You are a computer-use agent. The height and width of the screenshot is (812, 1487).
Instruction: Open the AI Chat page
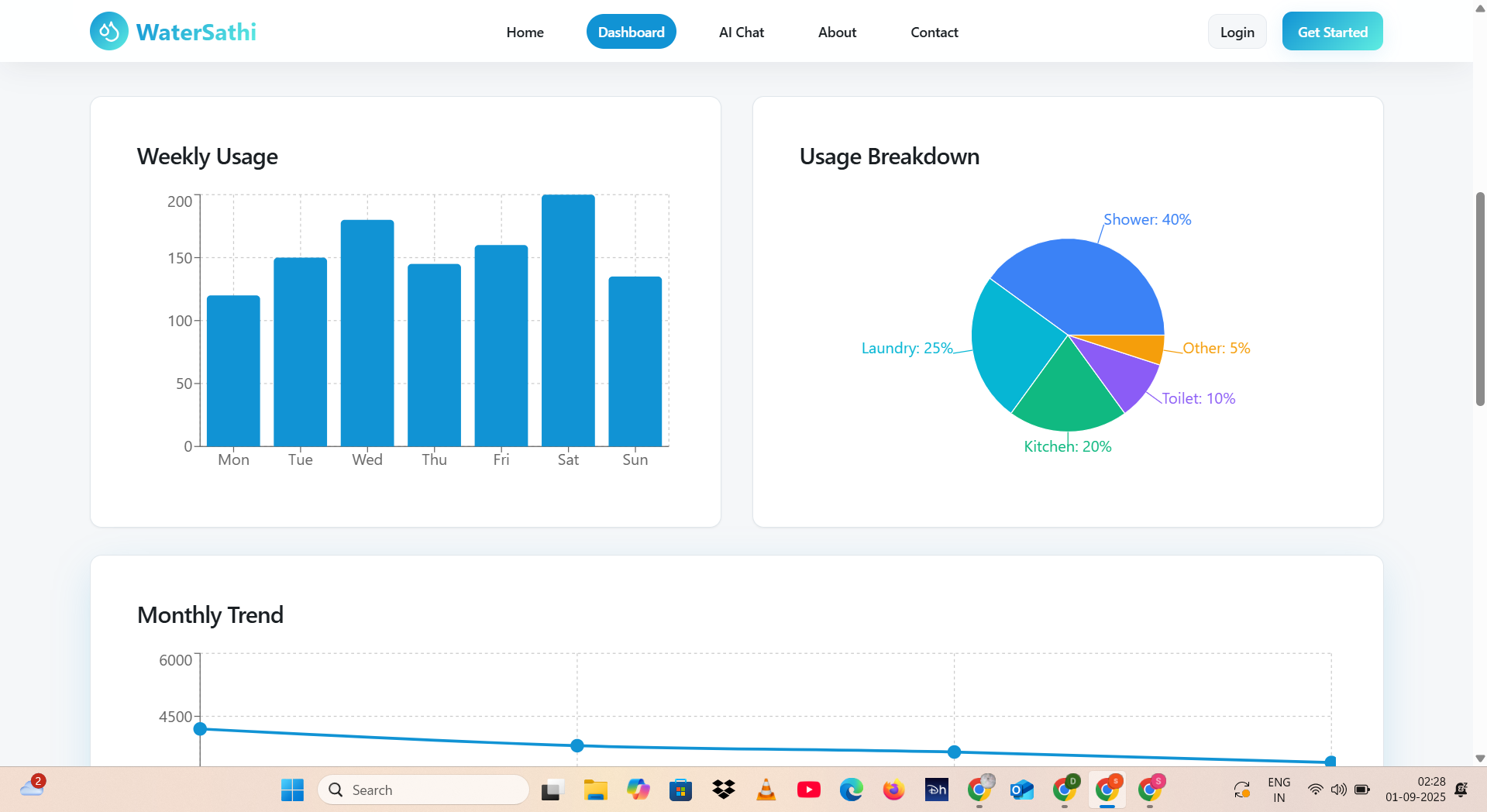click(741, 32)
